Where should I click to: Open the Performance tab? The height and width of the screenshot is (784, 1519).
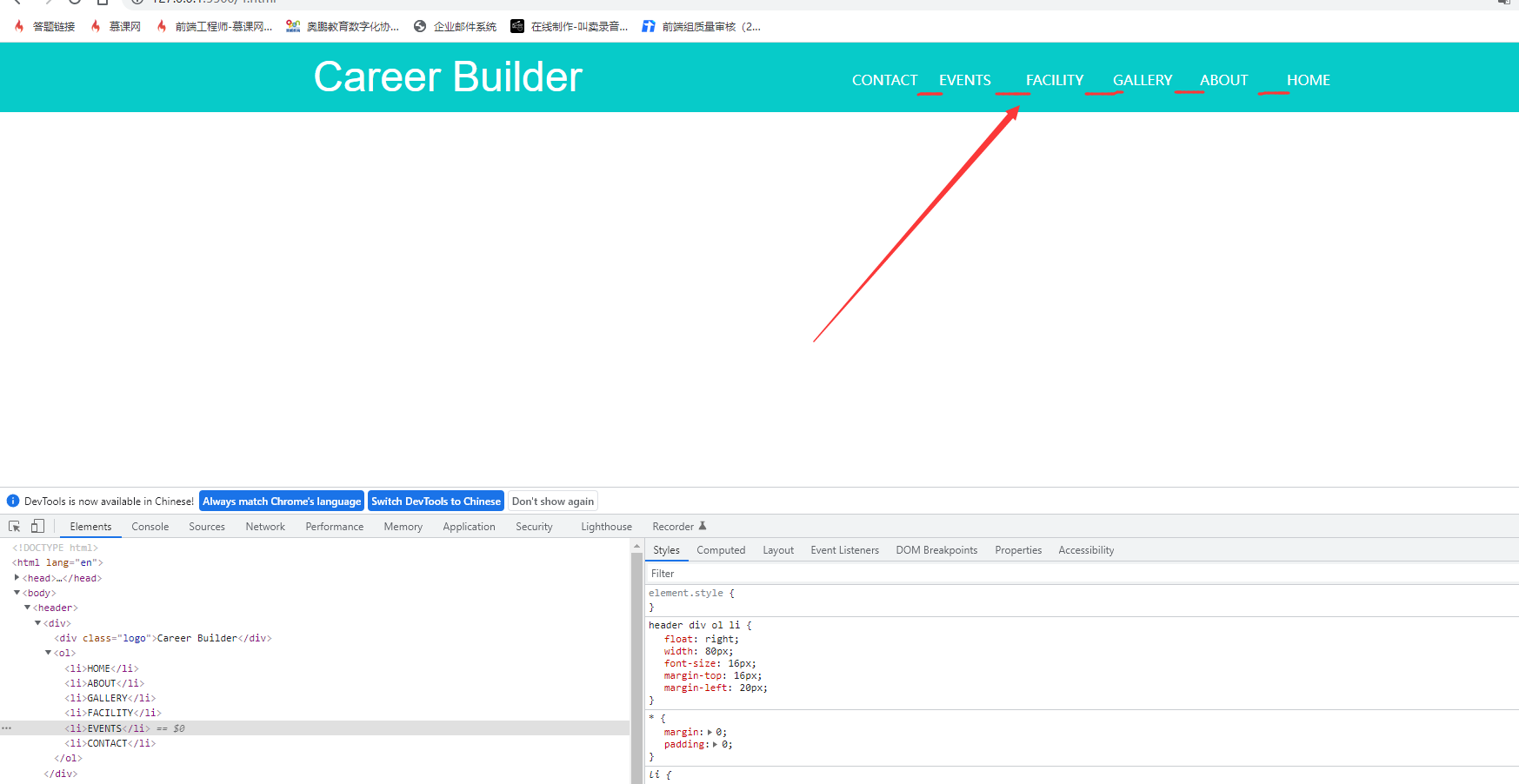335,527
